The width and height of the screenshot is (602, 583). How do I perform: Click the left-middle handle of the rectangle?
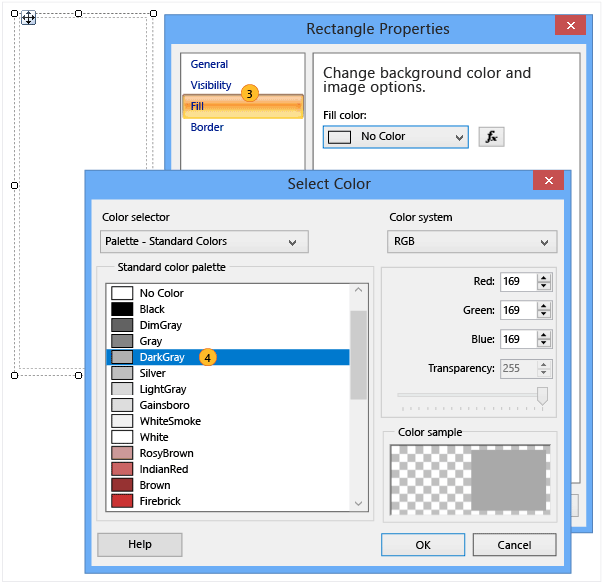pos(15,185)
